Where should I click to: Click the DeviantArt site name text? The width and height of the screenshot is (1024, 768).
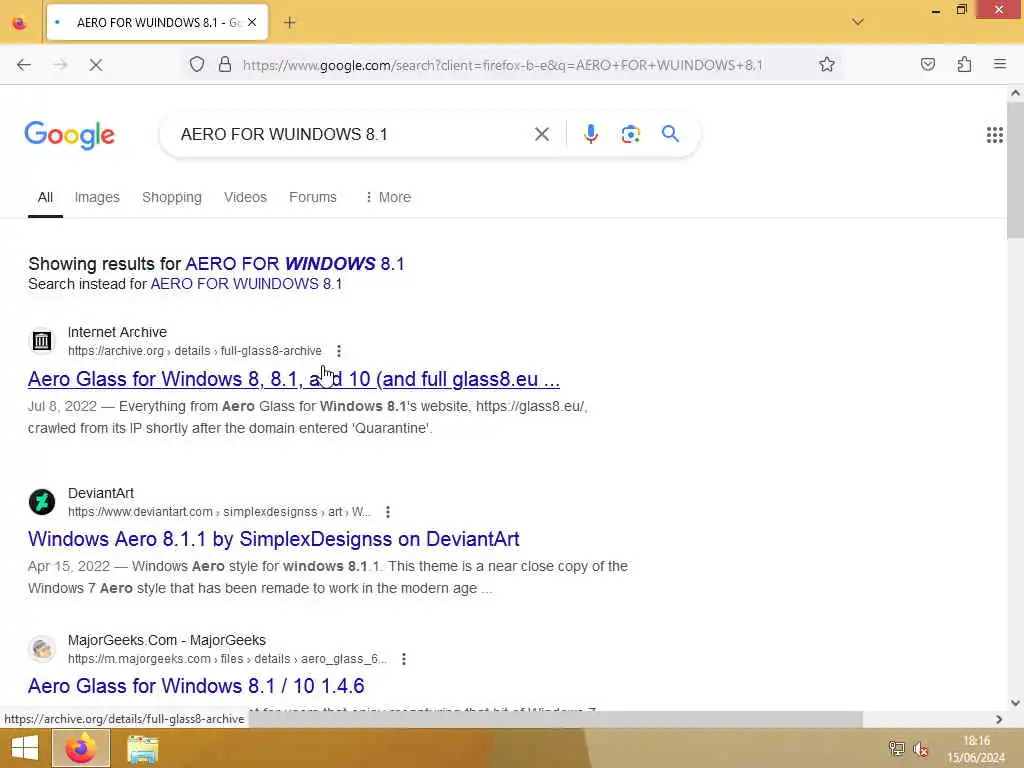tap(101, 494)
